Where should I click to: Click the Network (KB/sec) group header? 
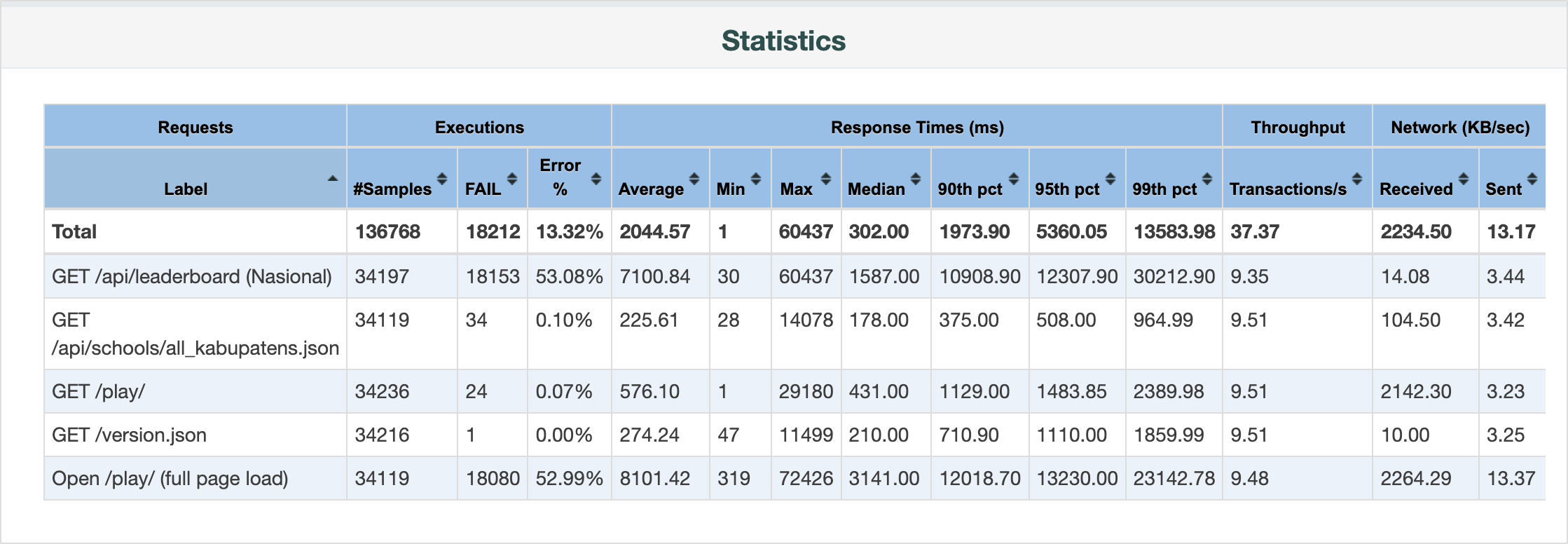[1460, 128]
